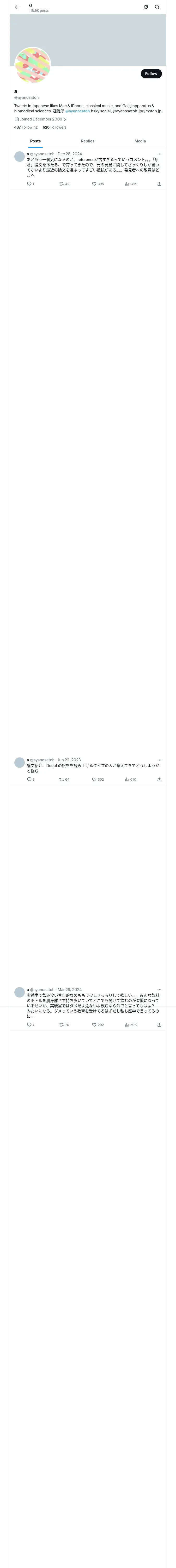Screen dimensions: 176x1568
Task: Reply to the Dec 28, 2024 post
Action: (x=30, y=184)
